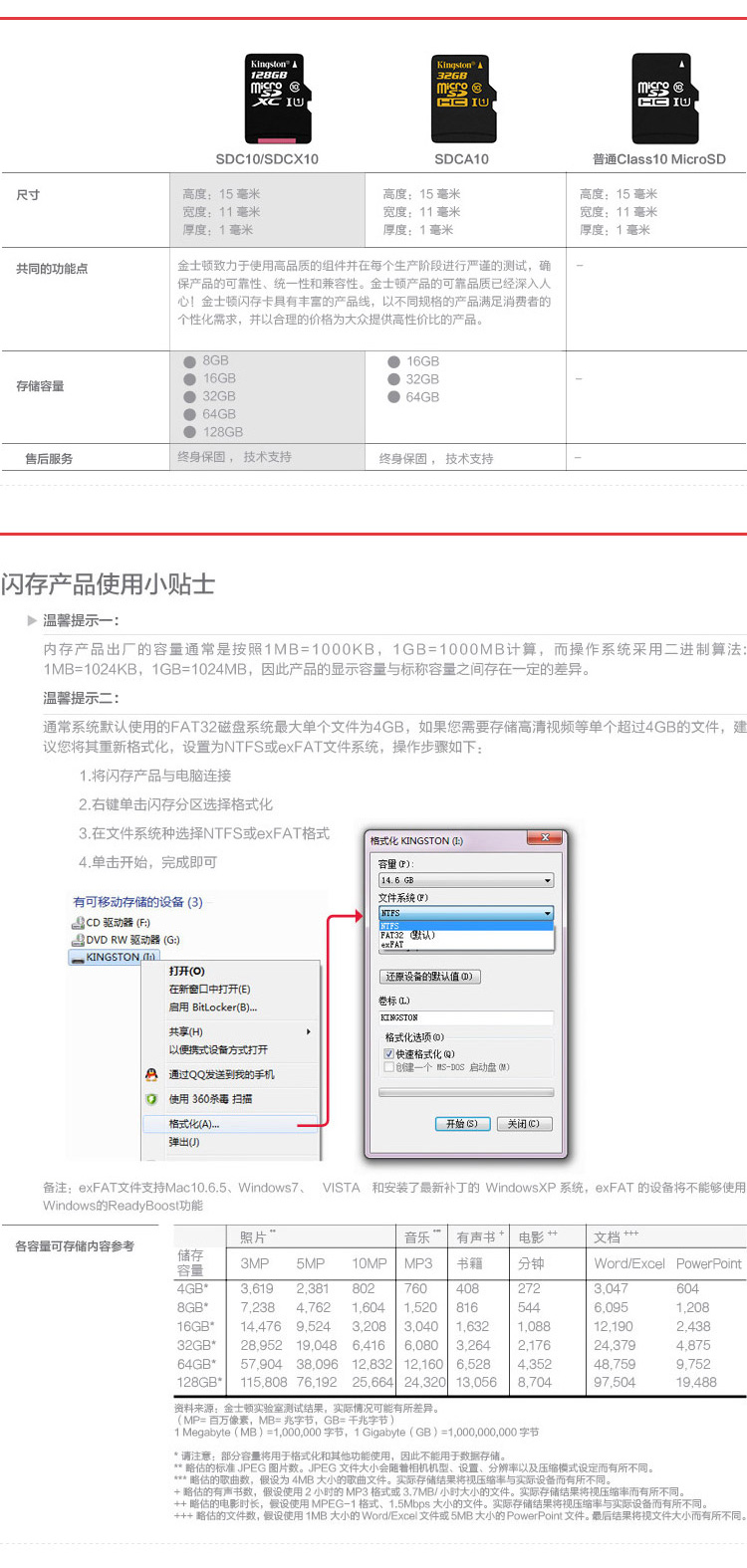The height and width of the screenshot is (1568, 747).
Task: Choose 打开(O) in the context menu
Action: pos(187,971)
